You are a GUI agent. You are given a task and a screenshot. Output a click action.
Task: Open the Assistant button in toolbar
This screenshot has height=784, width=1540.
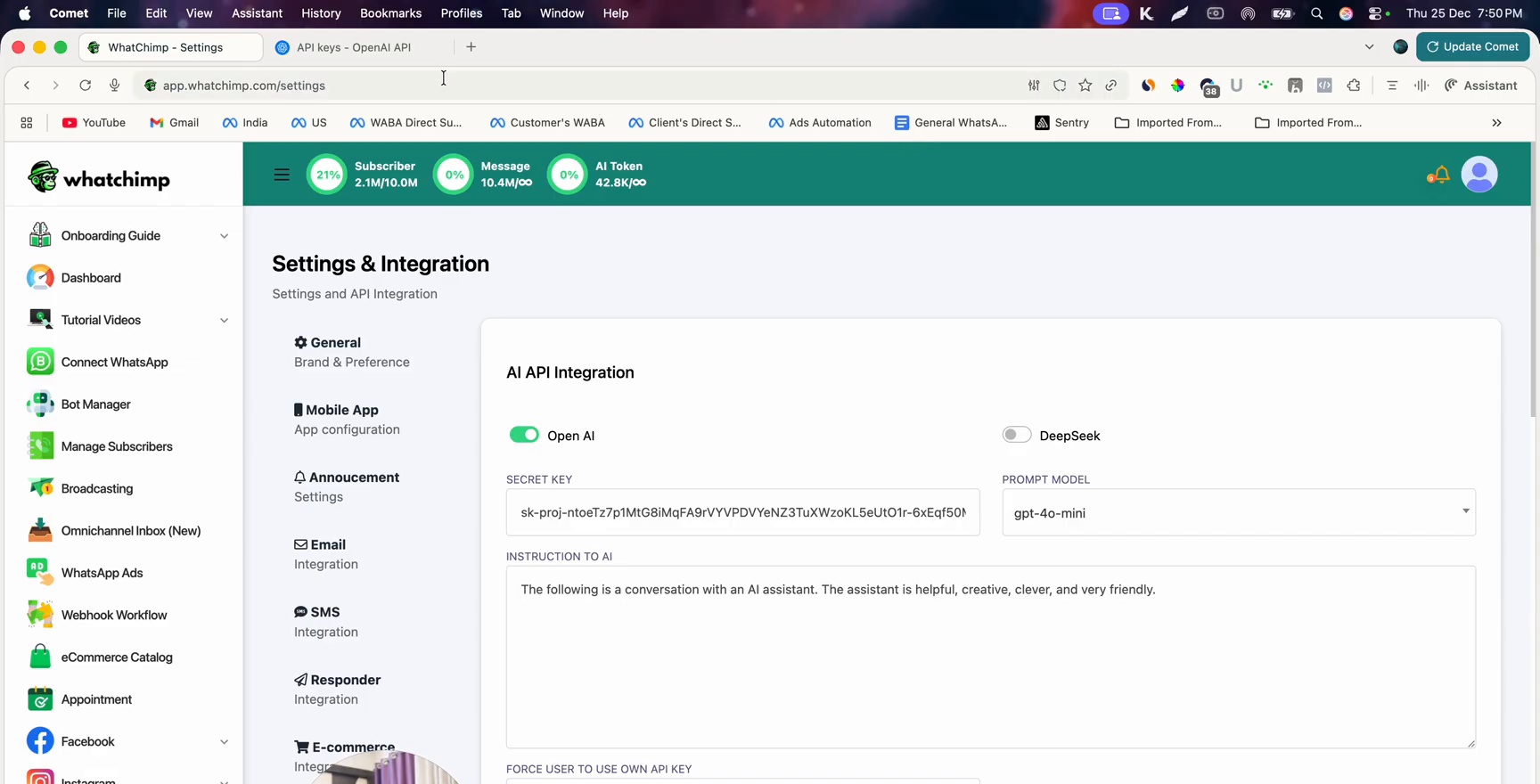pyautogui.click(x=1481, y=86)
